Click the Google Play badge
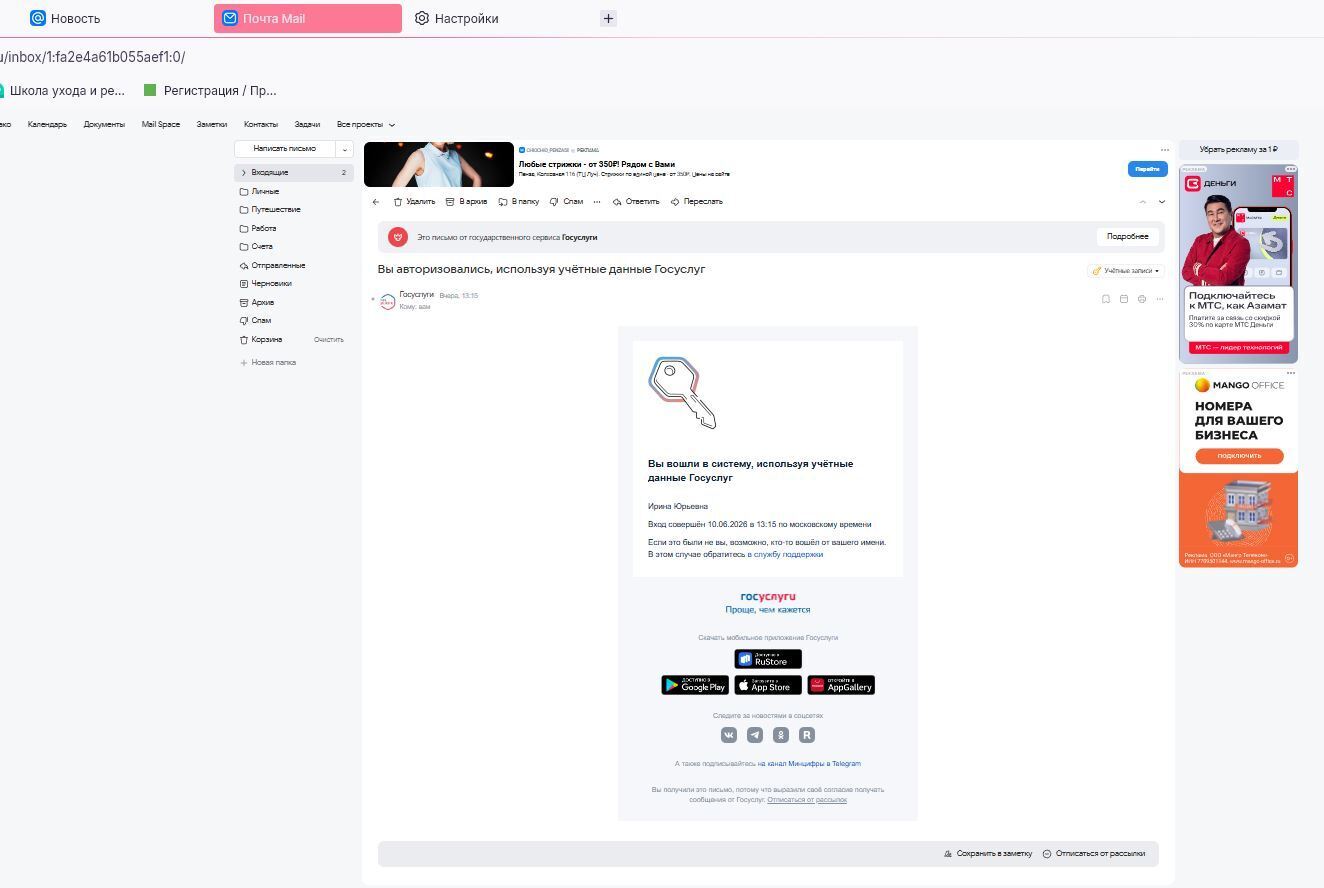The width and height of the screenshot is (1324, 888). pyautogui.click(x=695, y=685)
